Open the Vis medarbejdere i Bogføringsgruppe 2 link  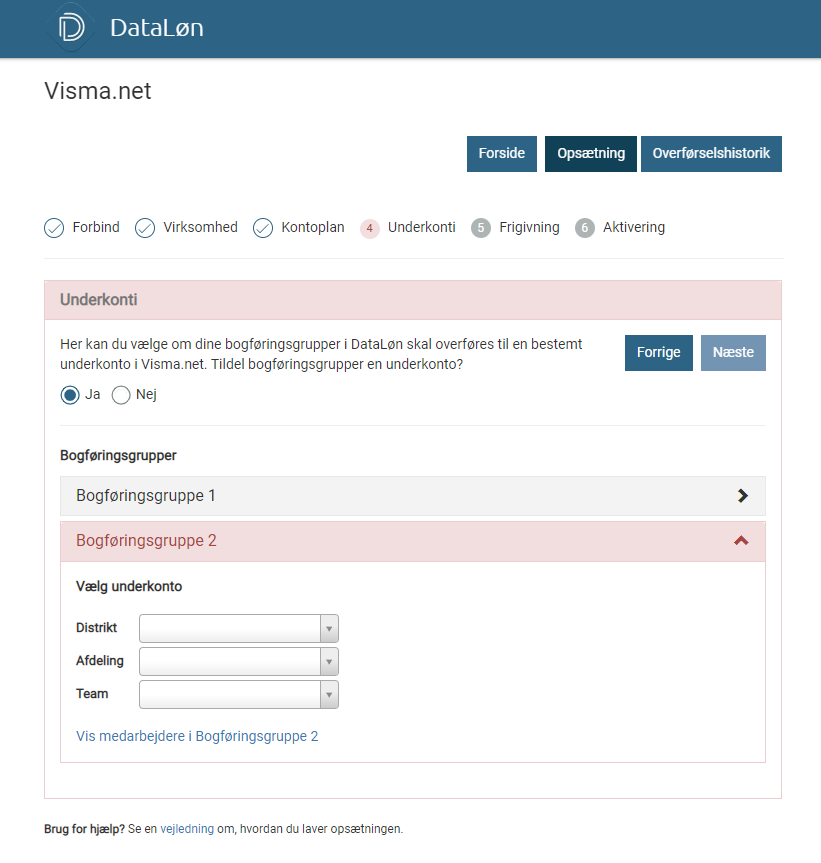pos(197,736)
